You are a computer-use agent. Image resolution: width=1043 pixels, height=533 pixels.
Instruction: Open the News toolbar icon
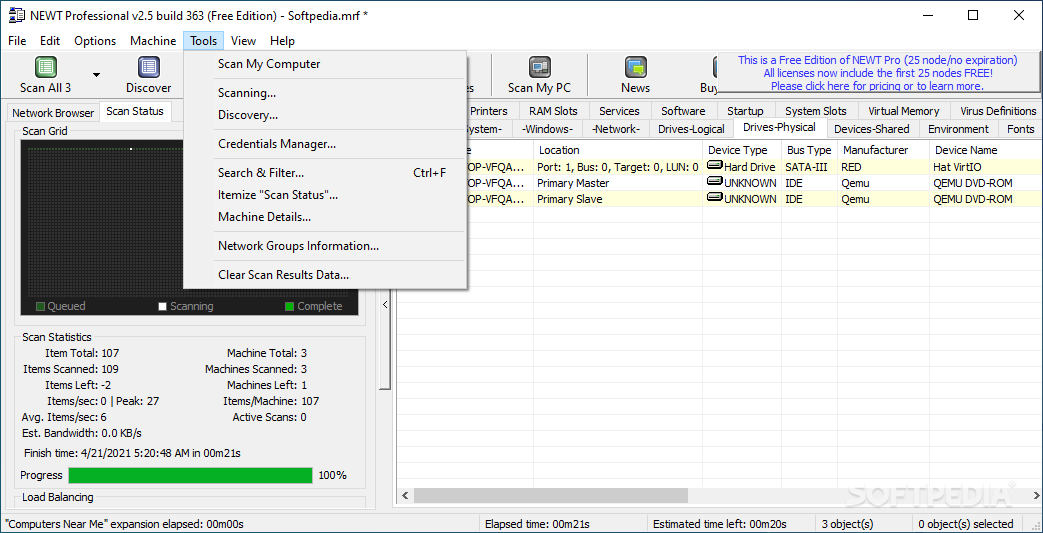[x=636, y=67]
